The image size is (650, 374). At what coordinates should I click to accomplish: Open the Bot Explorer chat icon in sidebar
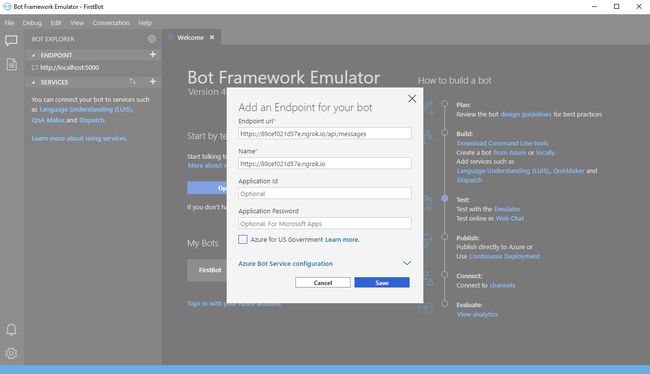[x=11, y=41]
